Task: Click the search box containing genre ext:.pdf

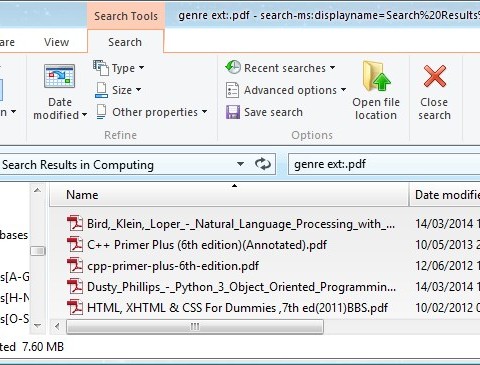Action: 384,164
